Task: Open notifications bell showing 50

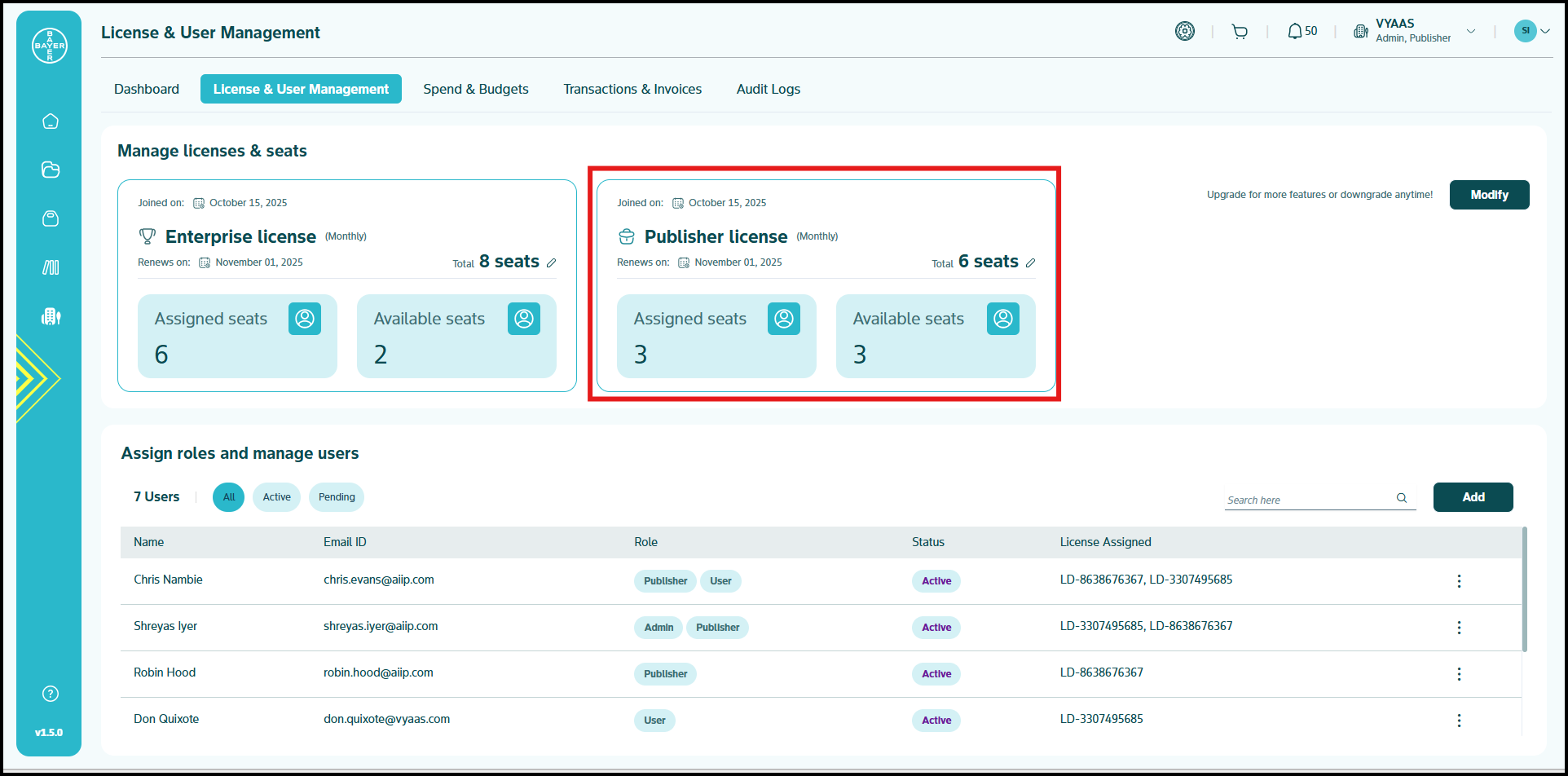Action: tap(1302, 32)
